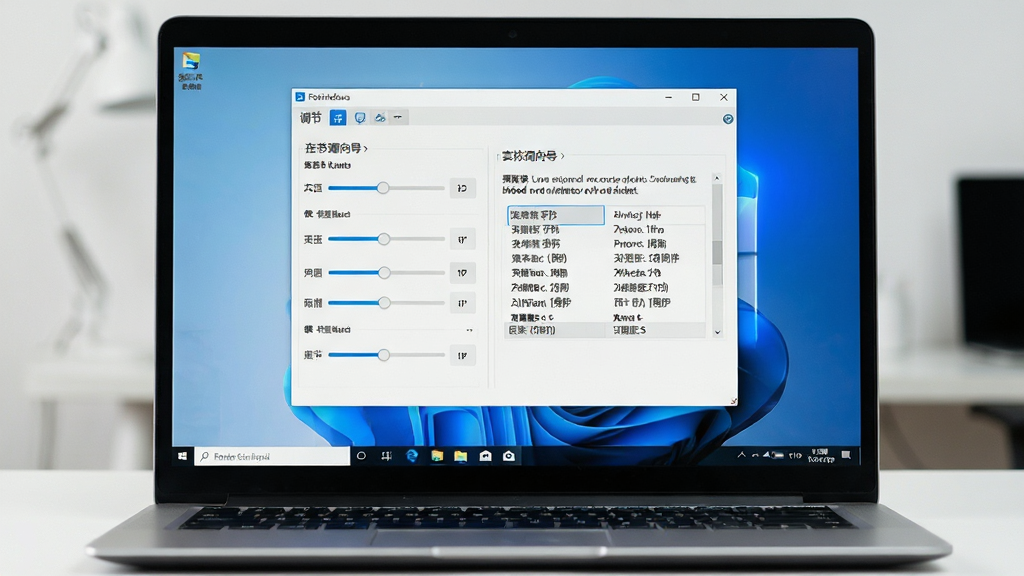1024x576 pixels.
Task: Open the Windows Start menu
Action: [182, 456]
